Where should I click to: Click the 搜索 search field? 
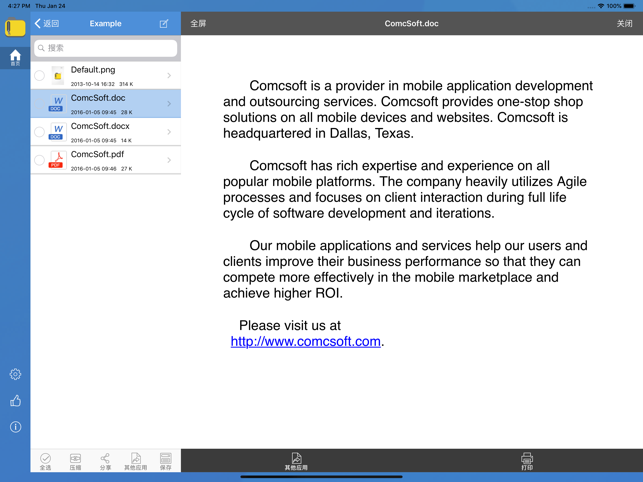pos(106,48)
